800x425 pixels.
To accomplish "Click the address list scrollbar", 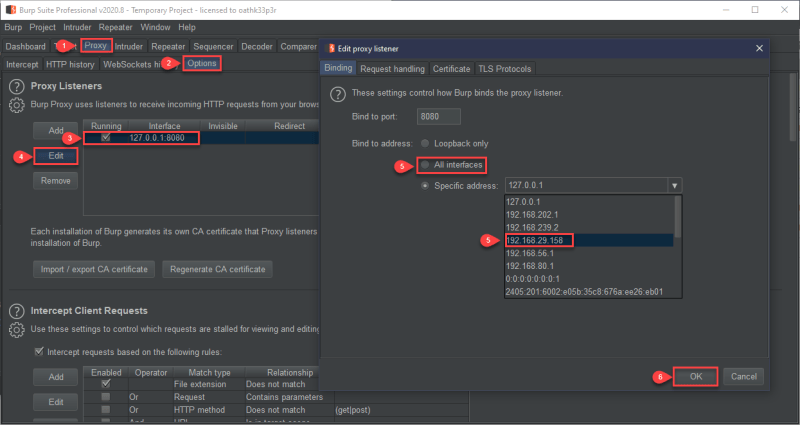I will 678,218.
